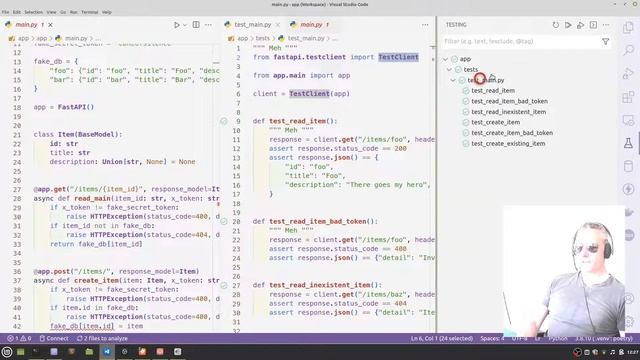This screenshot has height=360, width=640.
Task: Open database view in activity bar
Action: point(628,166)
